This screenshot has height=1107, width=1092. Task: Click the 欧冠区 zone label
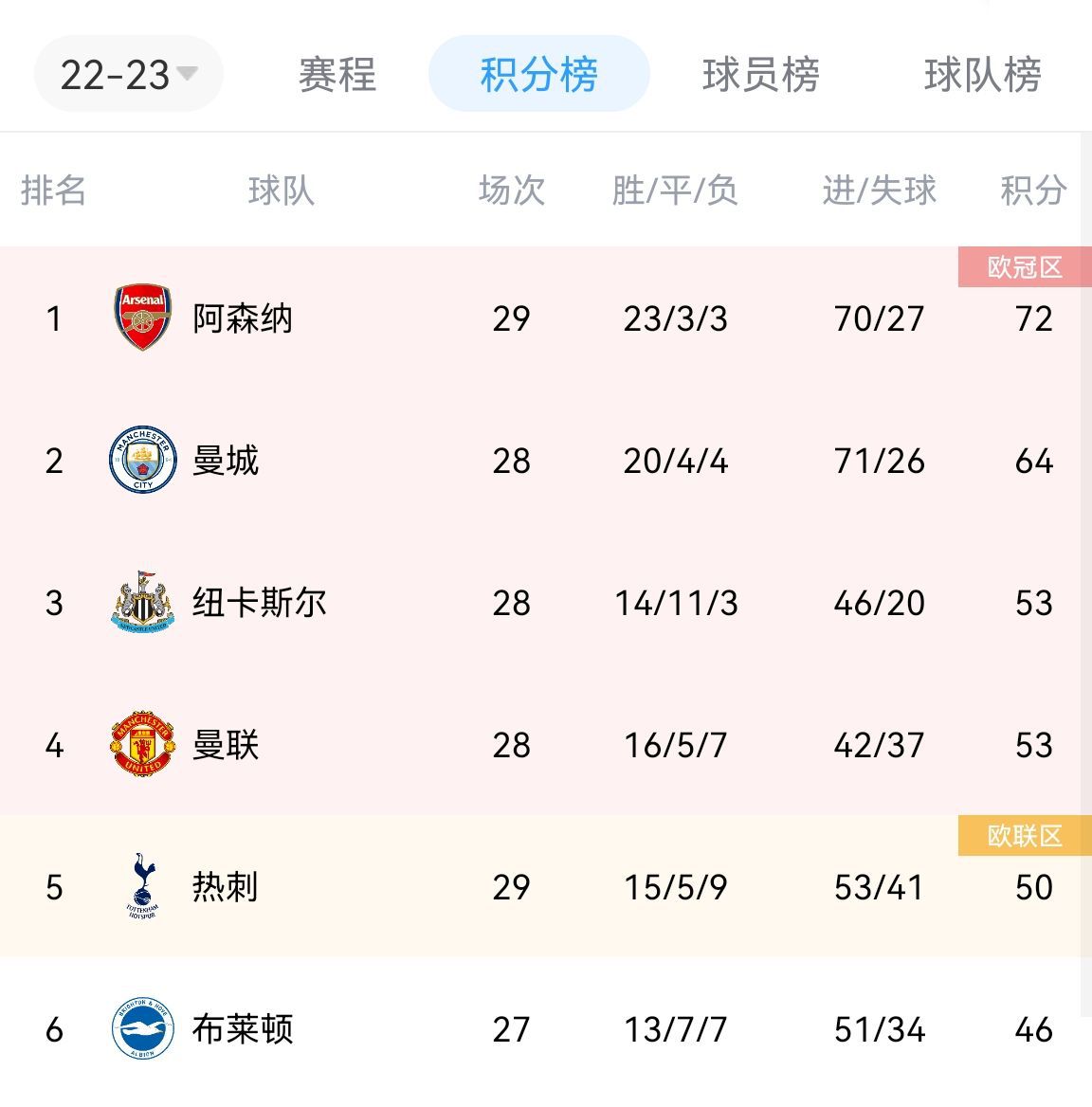tap(1025, 267)
